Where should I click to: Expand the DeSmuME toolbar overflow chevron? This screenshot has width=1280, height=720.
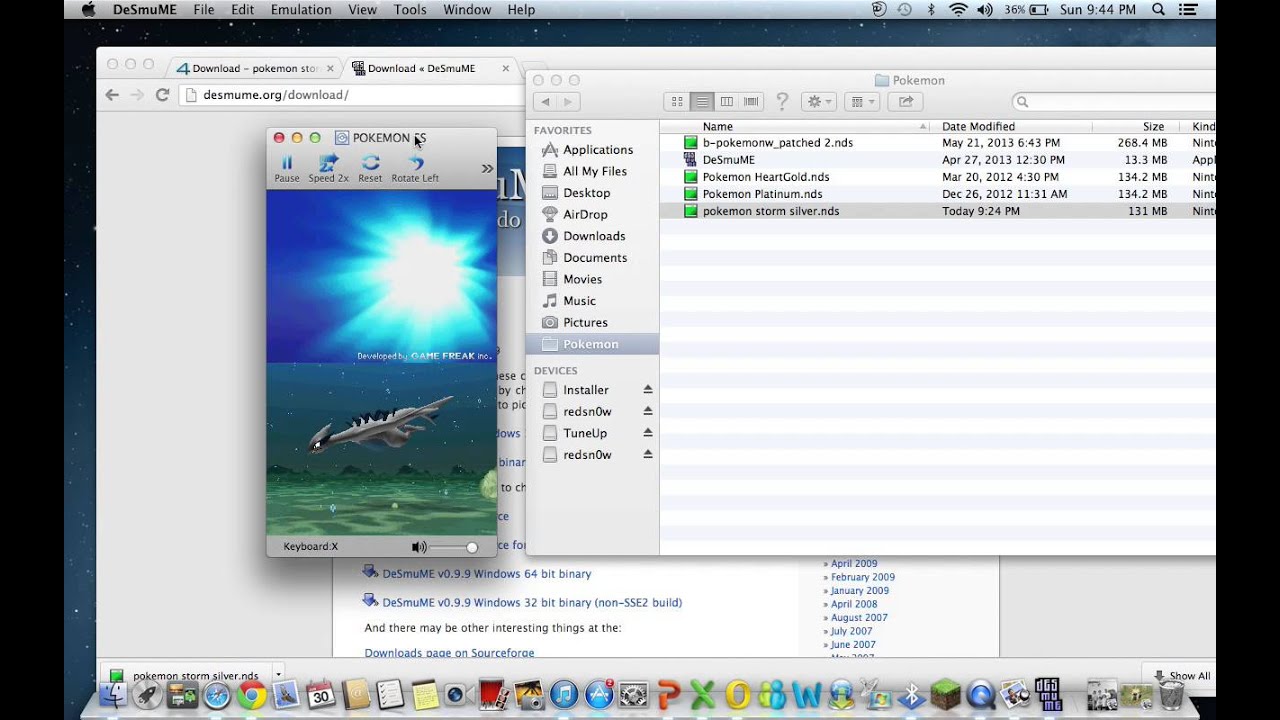(x=487, y=168)
